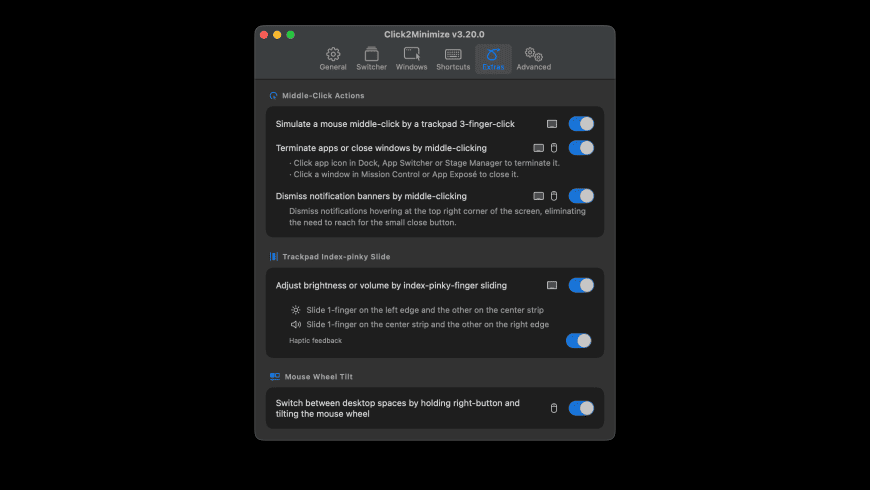Click the brightness sun icon
The width and height of the screenshot is (870, 490).
pos(296,310)
